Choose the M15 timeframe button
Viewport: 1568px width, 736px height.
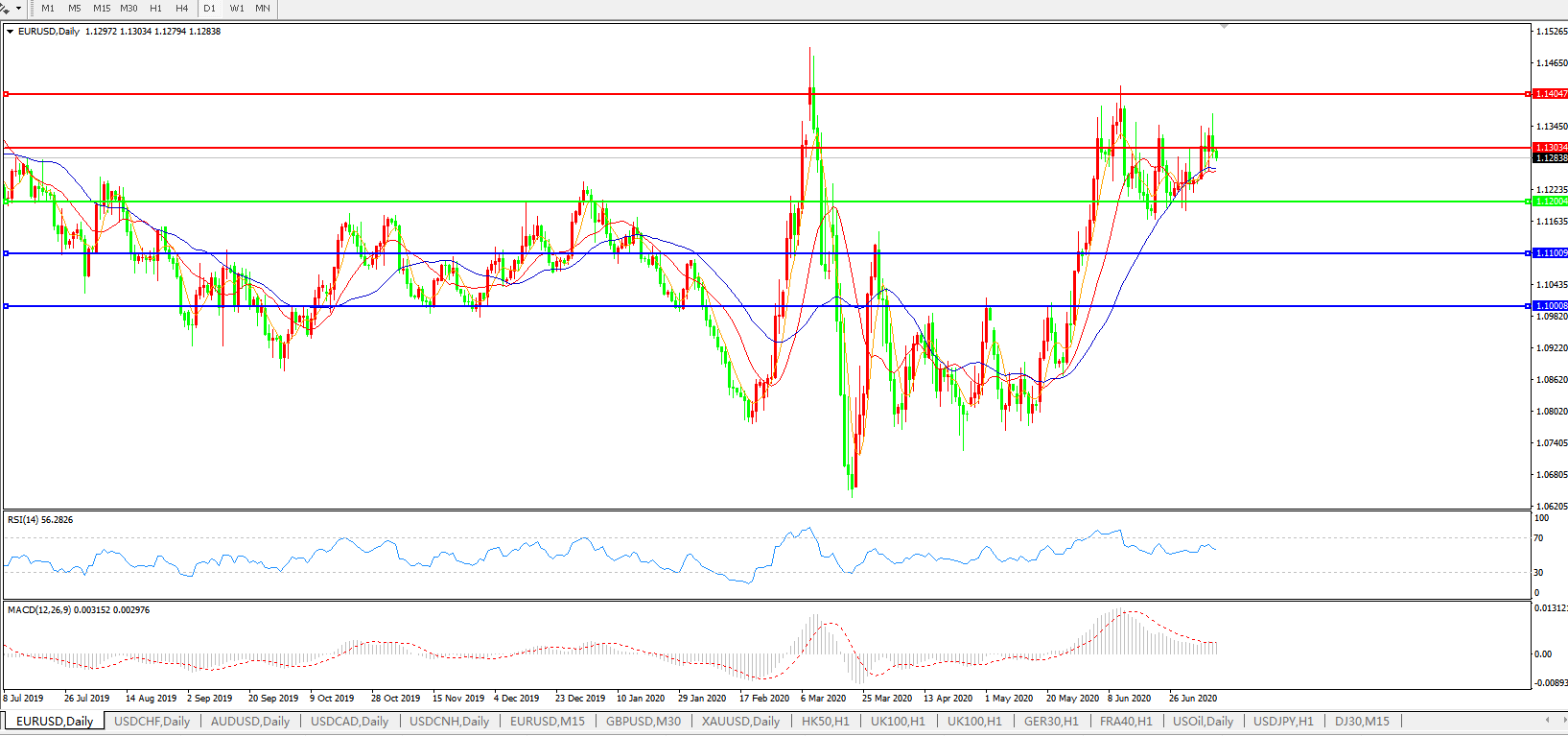(102, 9)
